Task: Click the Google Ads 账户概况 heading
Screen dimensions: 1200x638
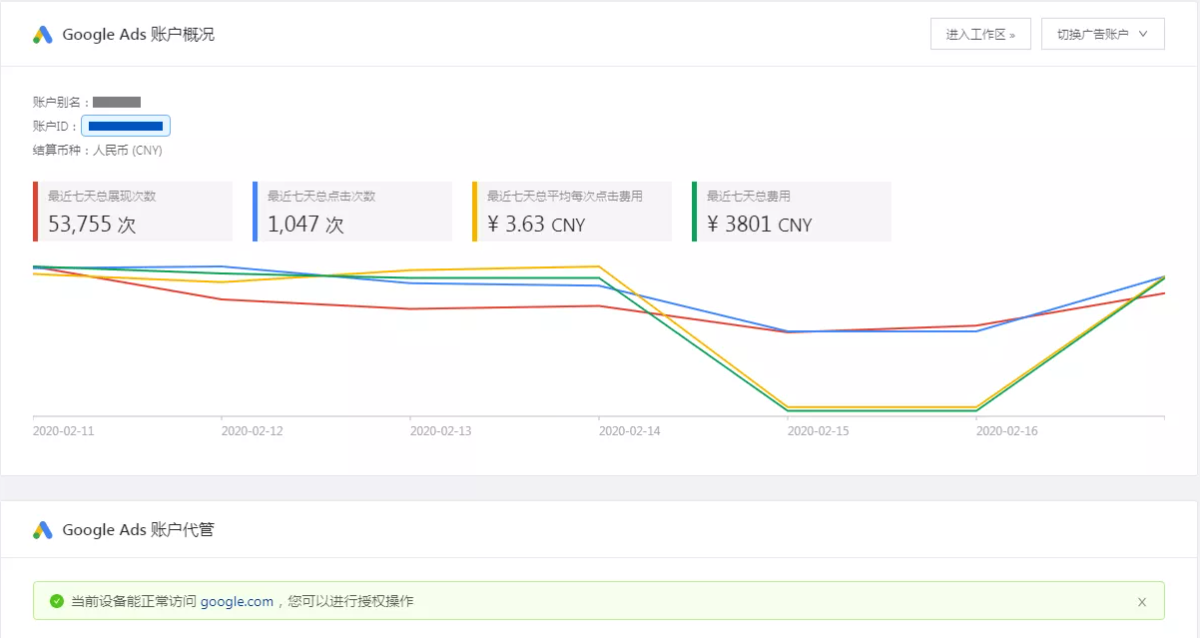Action: tap(138, 34)
